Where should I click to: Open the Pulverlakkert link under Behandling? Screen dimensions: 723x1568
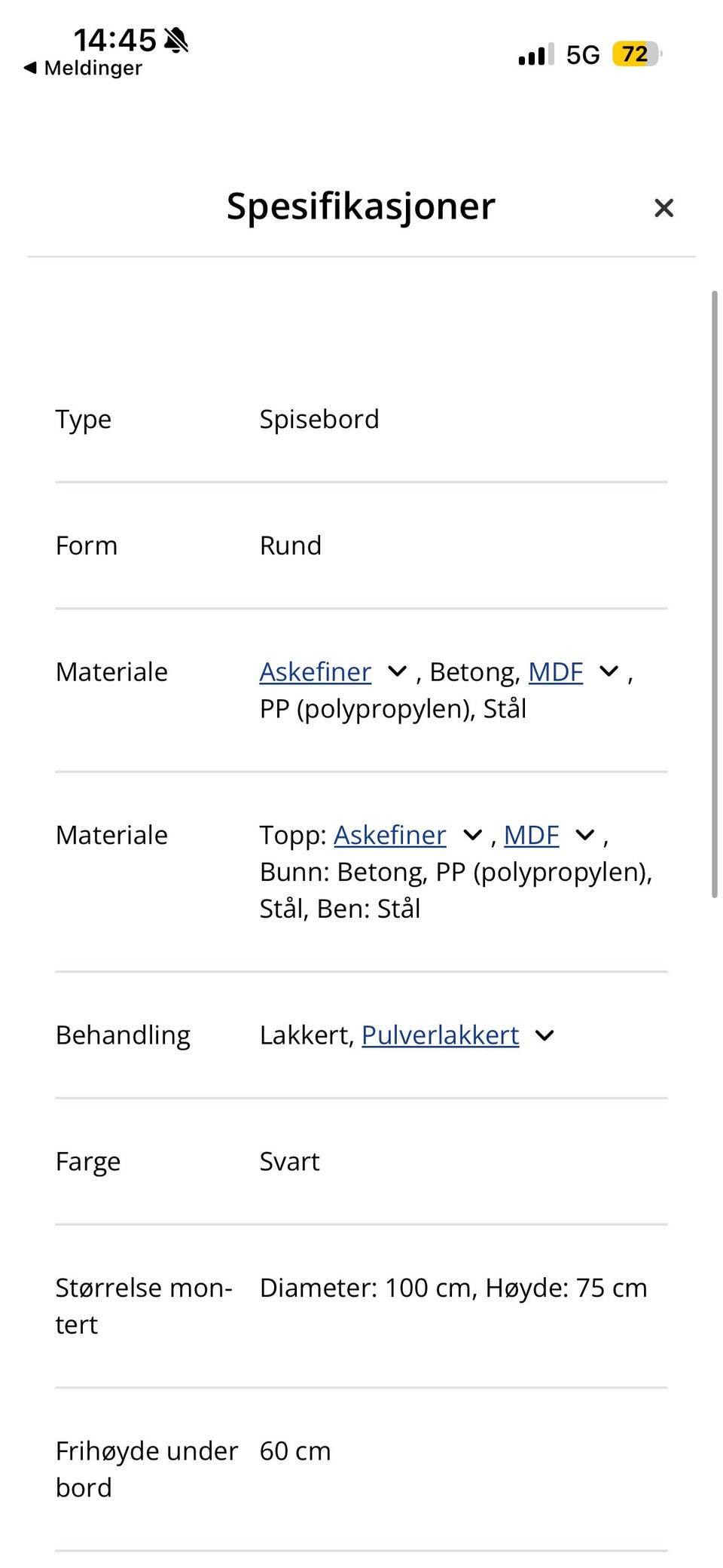point(440,1035)
